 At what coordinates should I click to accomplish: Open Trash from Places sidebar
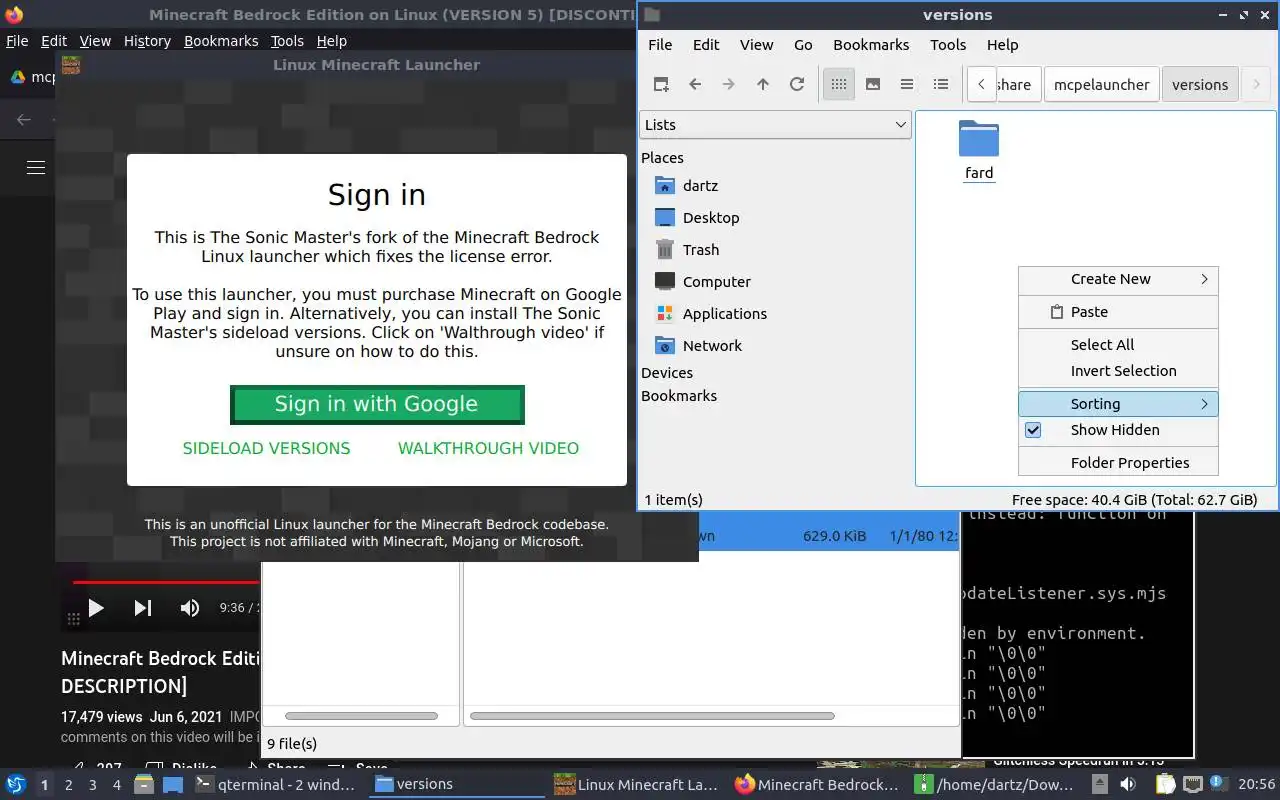point(686,249)
